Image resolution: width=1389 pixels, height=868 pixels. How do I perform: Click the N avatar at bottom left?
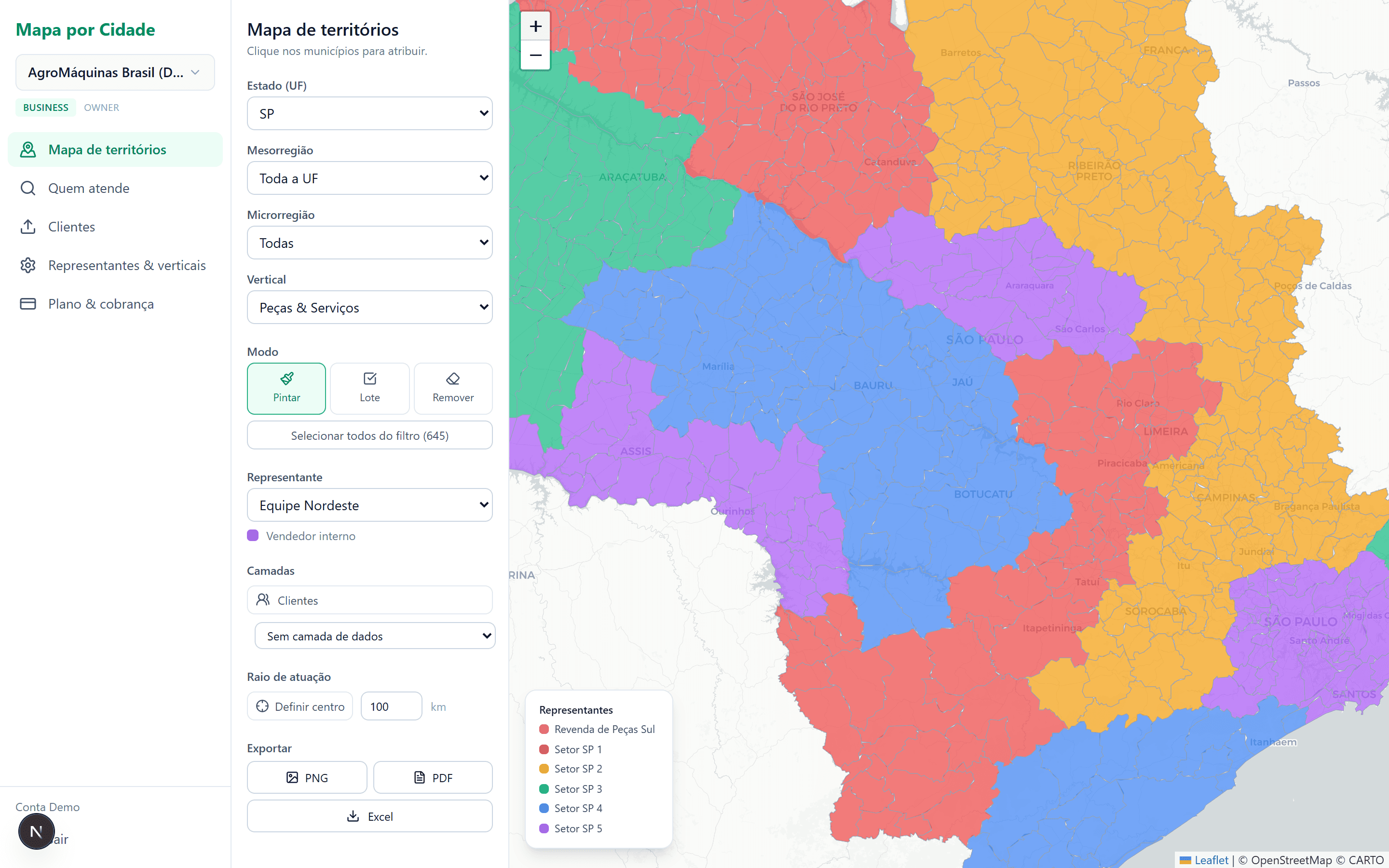point(36,831)
